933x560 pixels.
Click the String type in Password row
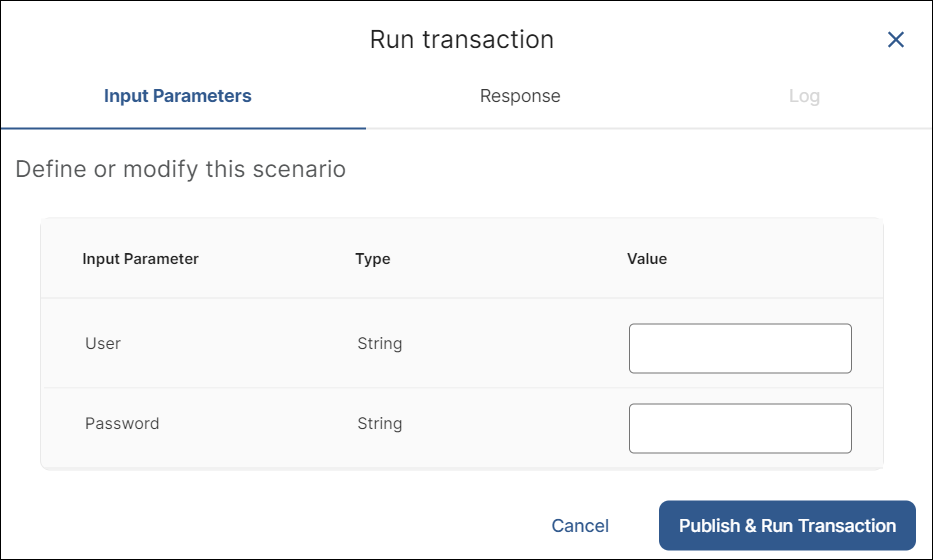(380, 423)
